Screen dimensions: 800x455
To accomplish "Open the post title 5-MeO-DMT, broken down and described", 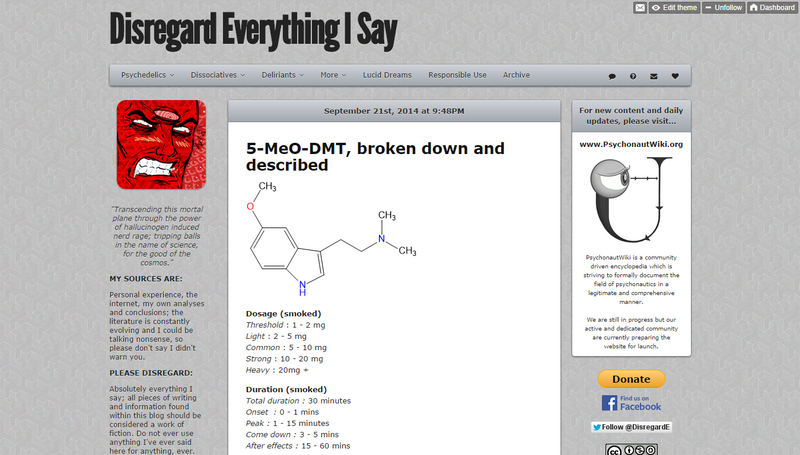I will (x=375, y=157).
